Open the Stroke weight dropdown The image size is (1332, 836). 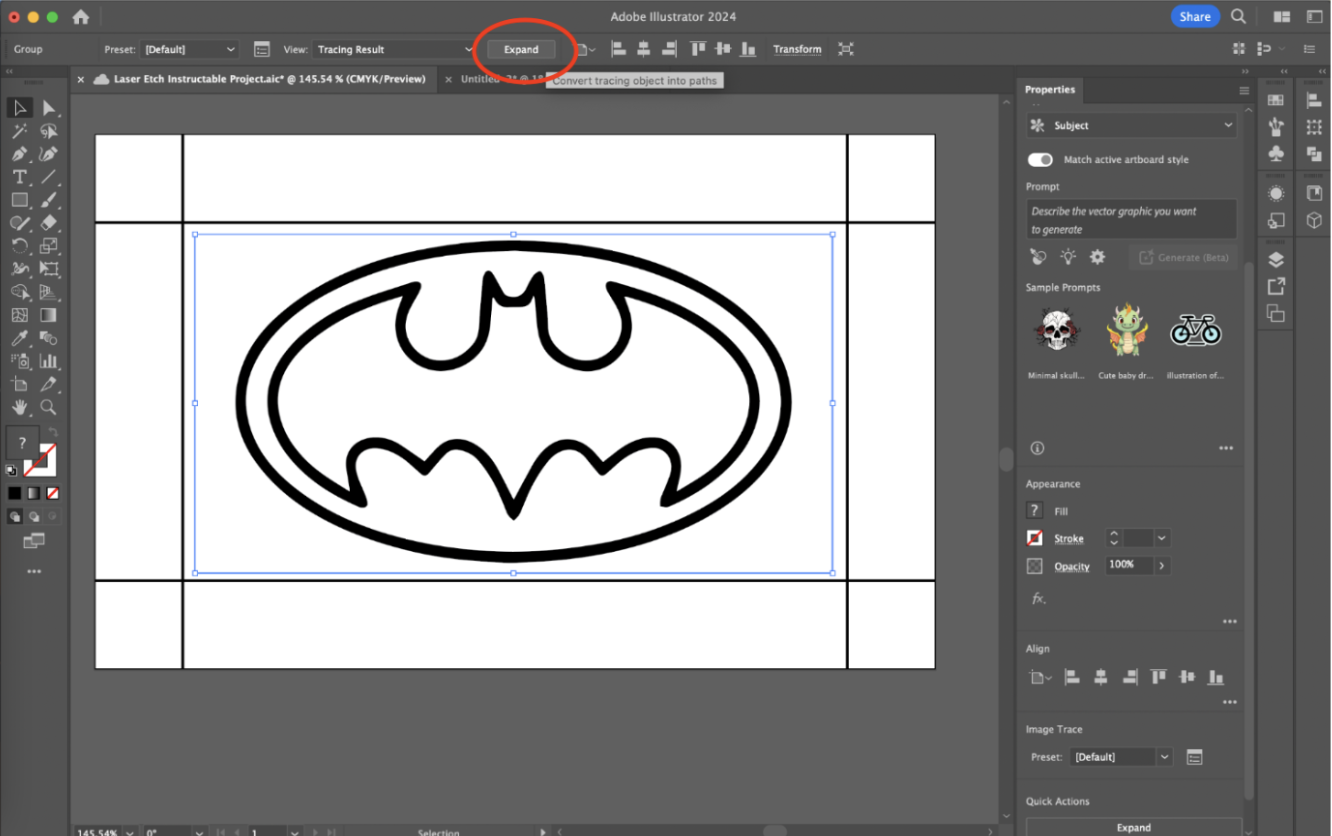coord(1161,538)
